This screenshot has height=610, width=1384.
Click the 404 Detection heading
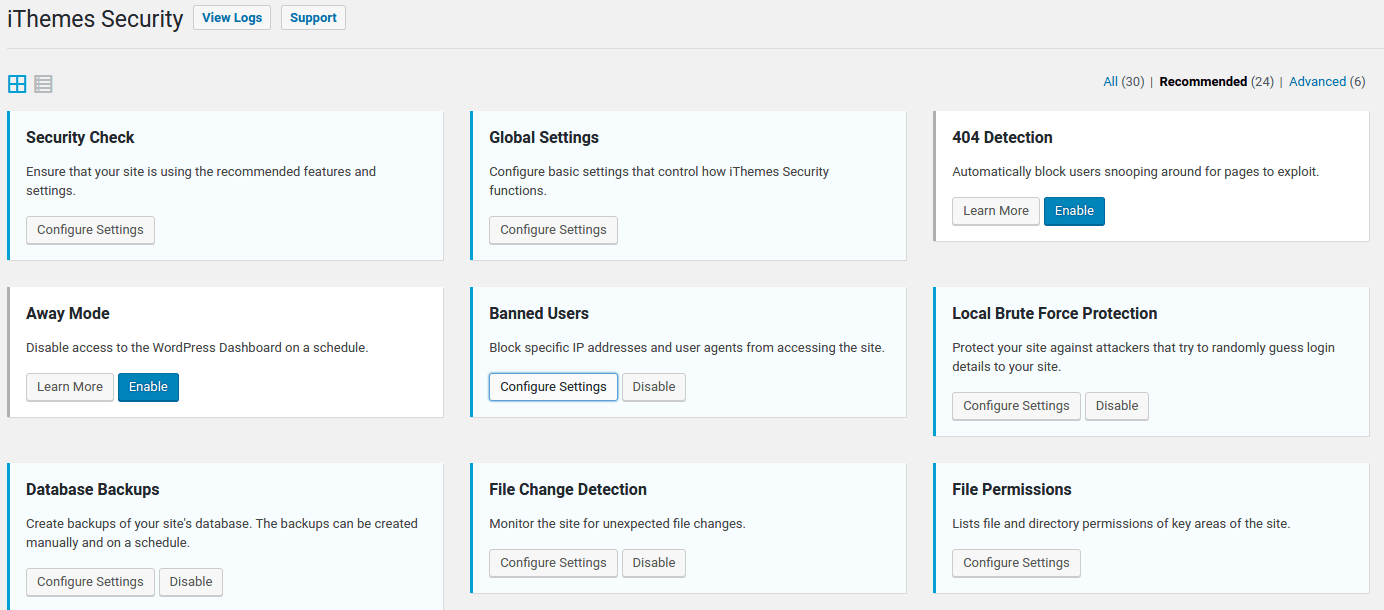click(x=1002, y=137)
